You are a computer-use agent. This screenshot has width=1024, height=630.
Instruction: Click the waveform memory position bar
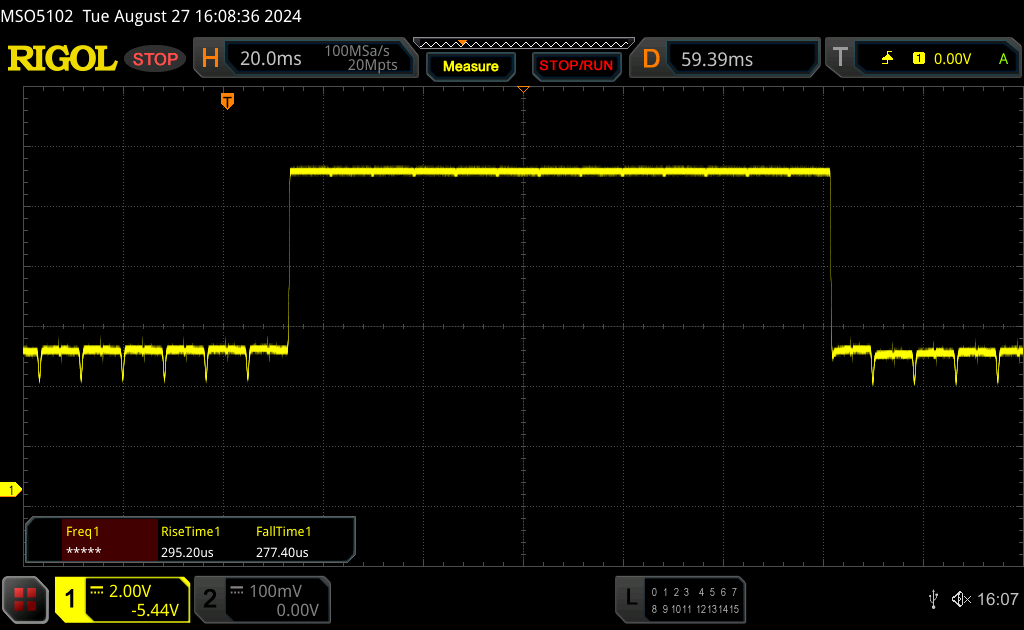tap(524, 44)
